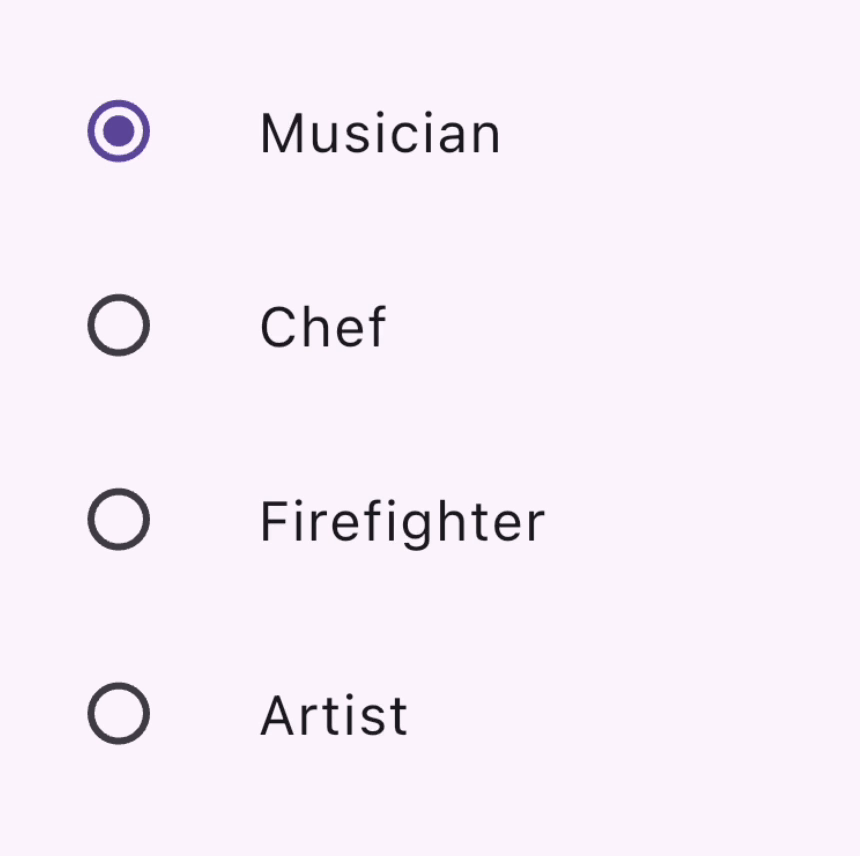Click the Musician text label
Viewport: 860px width, 856px height.
[x=379, y=132]
